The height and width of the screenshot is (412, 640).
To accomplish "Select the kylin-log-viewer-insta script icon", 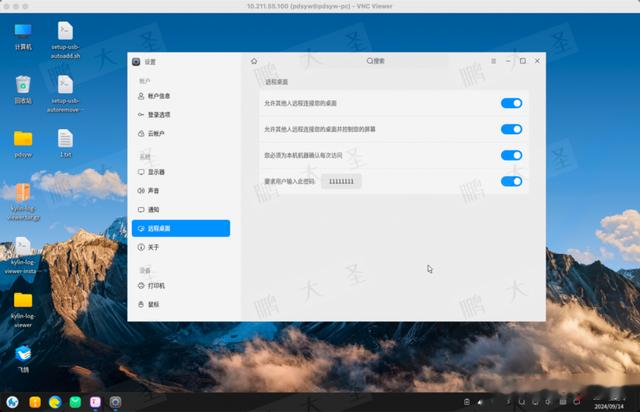I will coord(21,255).
